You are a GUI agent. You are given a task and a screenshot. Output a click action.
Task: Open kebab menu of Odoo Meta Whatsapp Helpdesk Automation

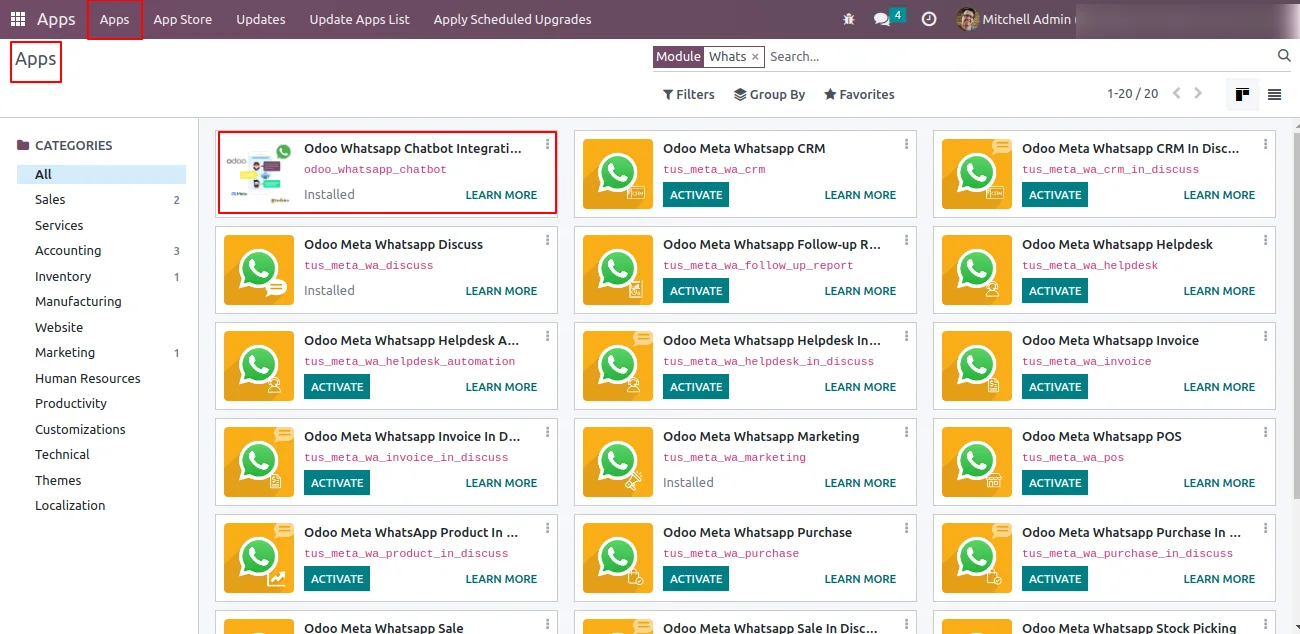(548, 336)
